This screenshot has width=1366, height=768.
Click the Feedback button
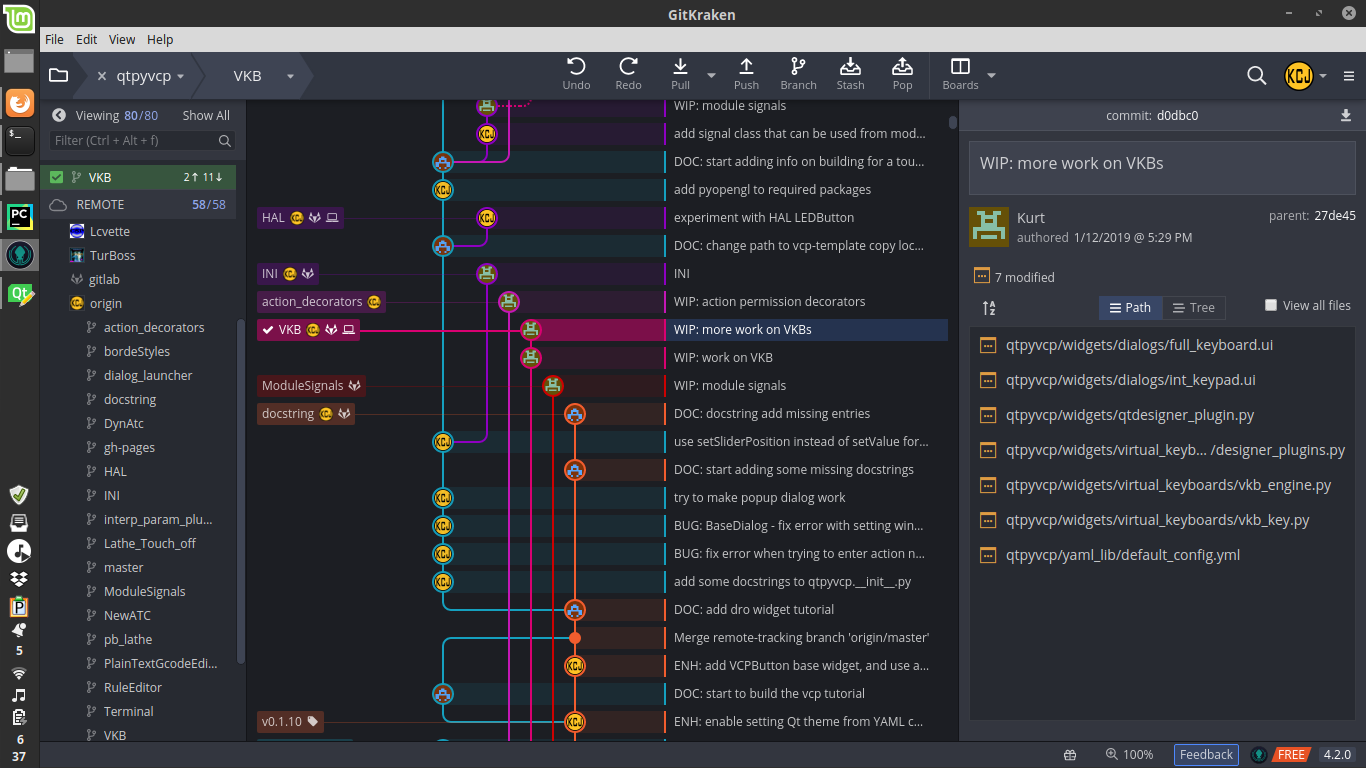(1206, 755)
